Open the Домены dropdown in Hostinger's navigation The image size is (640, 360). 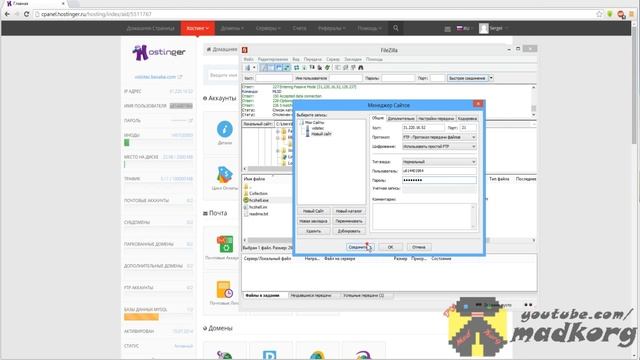point(232,28)
